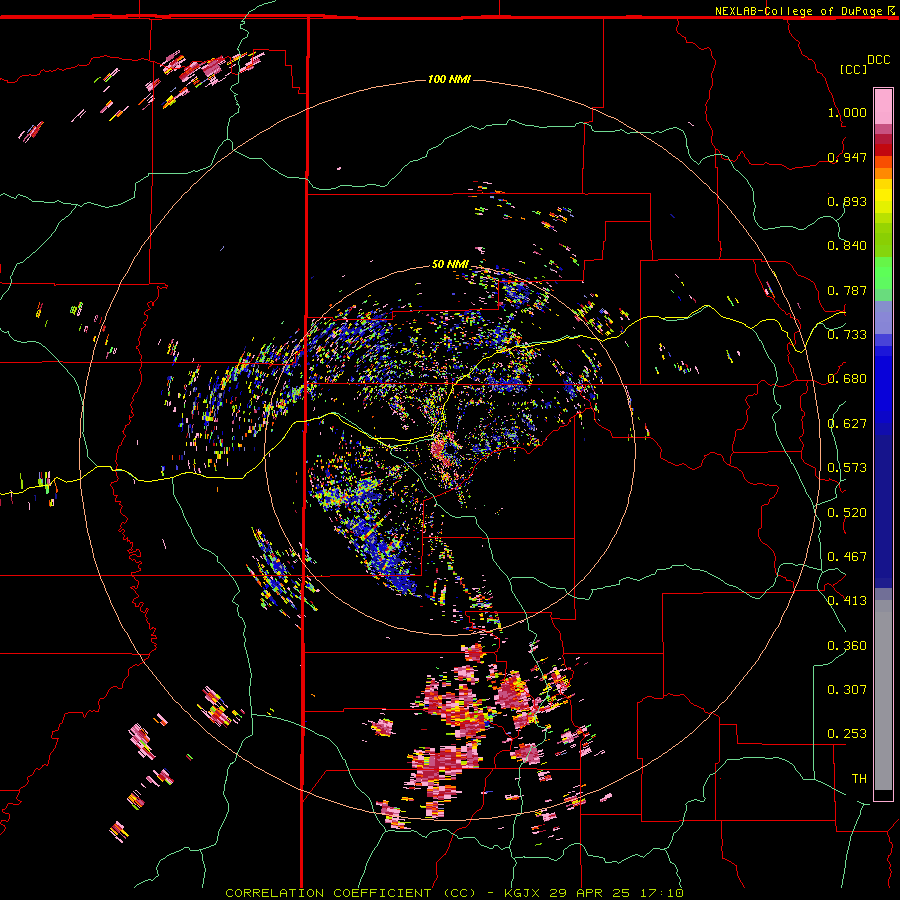Pick the light pink segment of the color bar
The height and width of the screenshot is (900, 900).
click(x=883, y=106)
